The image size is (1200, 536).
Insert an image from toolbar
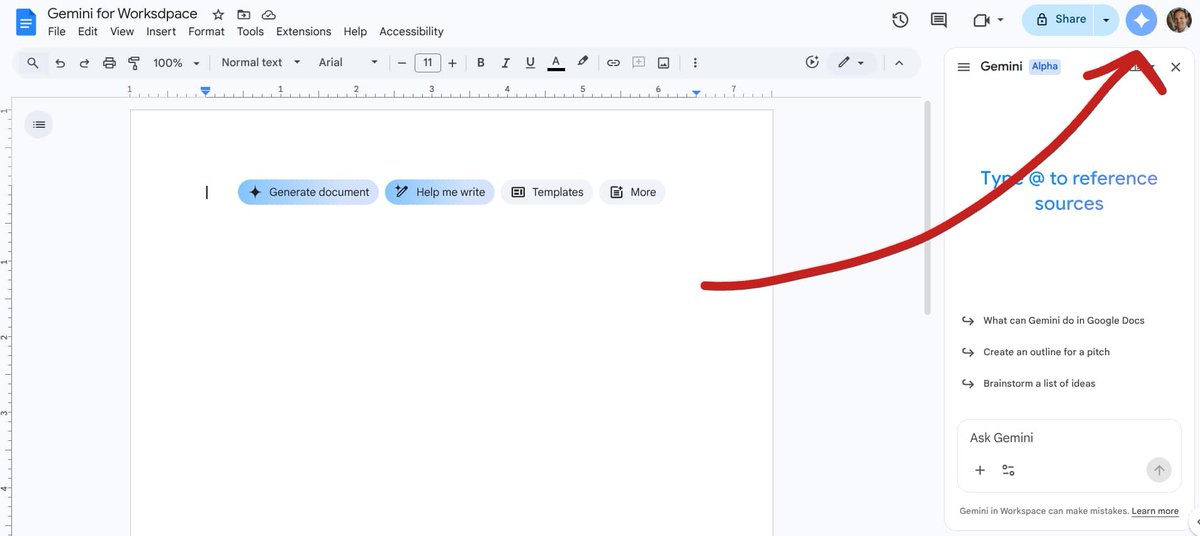point(663,63)
